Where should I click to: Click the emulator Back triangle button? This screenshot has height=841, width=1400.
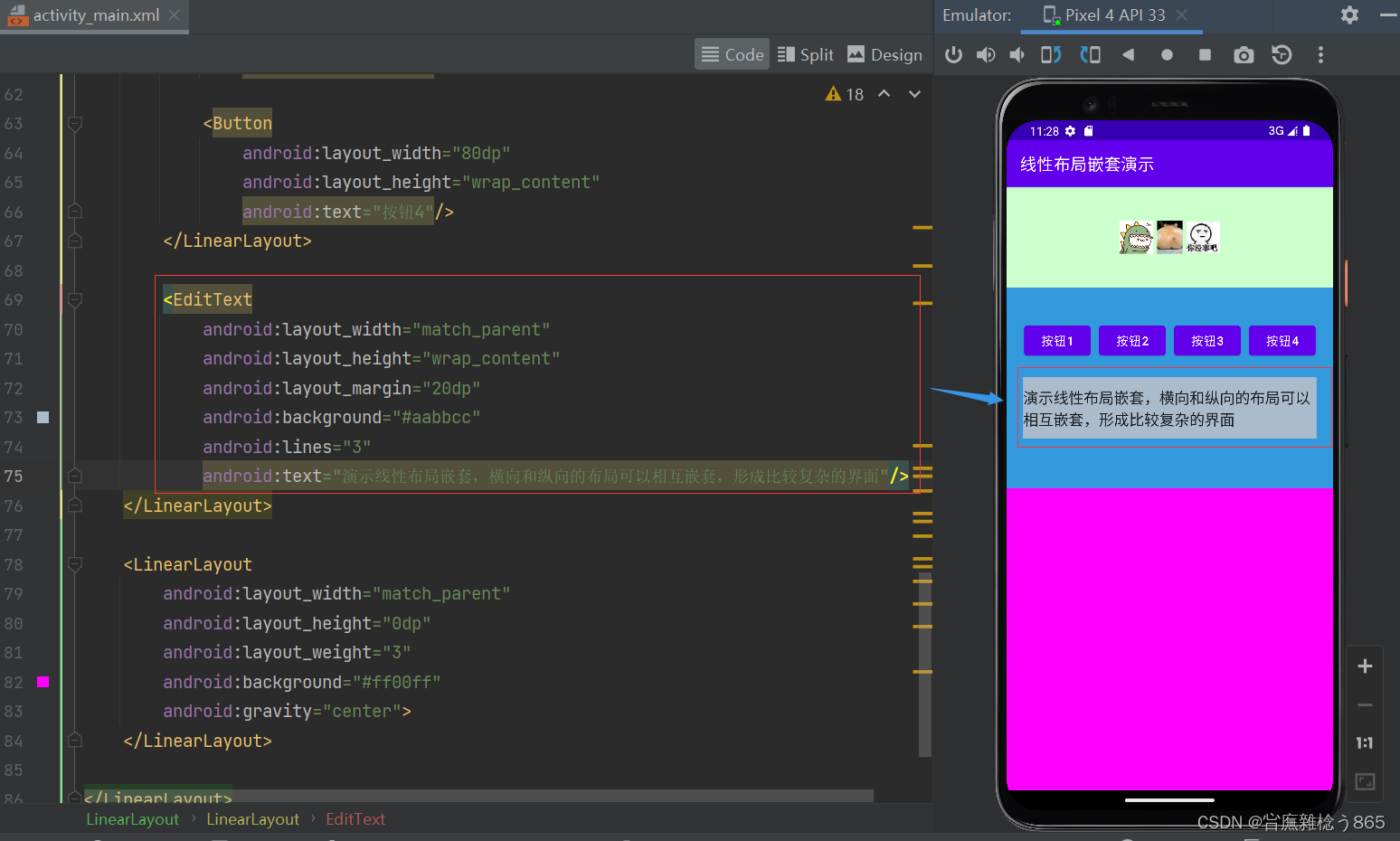point(1128,55)
